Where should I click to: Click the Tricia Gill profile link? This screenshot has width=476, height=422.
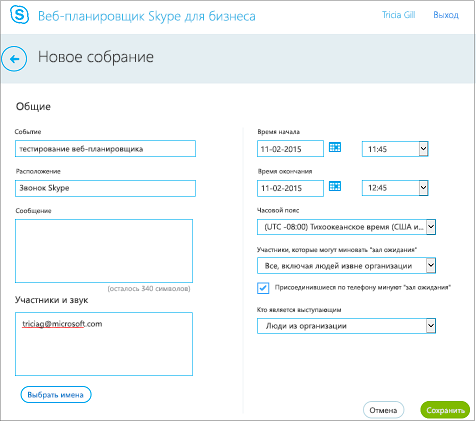pos(398,15)
